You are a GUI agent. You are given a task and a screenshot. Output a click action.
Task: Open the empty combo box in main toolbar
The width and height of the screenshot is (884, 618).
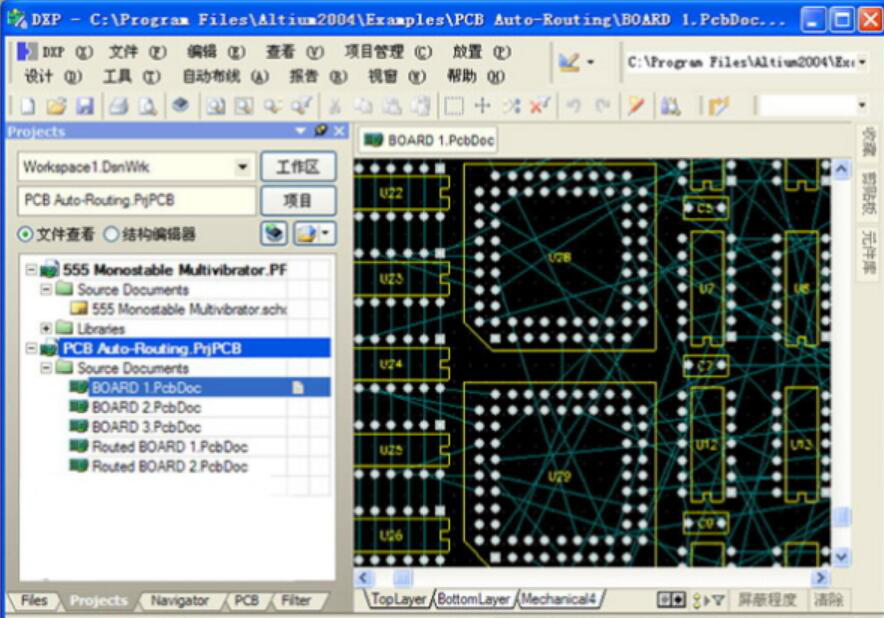point(862,105)
